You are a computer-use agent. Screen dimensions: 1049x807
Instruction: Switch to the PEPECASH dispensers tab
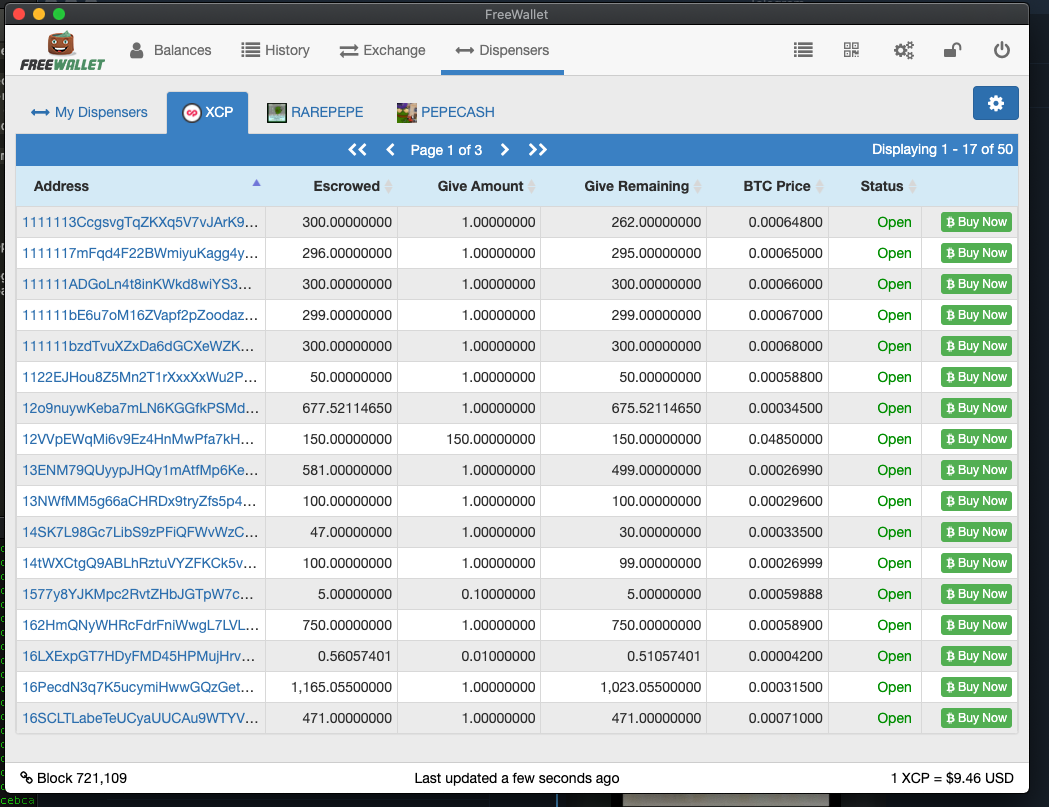pos(446,112)
